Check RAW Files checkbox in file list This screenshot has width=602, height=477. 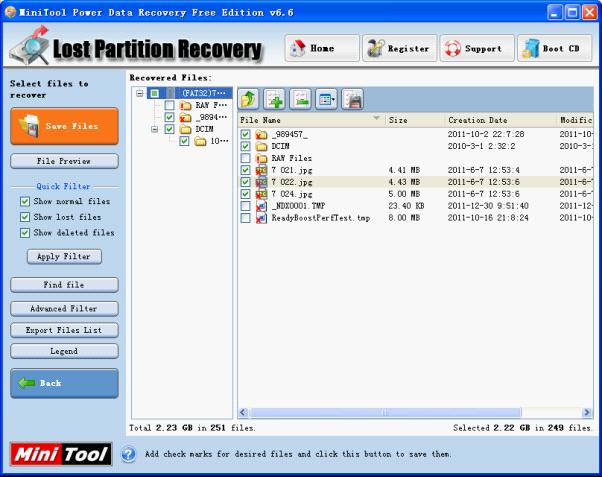click(245, 158)
